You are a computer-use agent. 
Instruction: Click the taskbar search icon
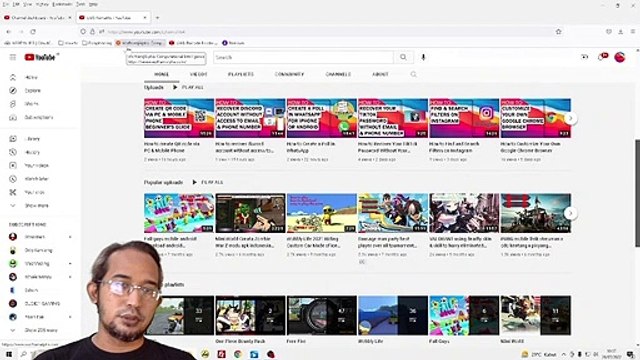(x=24, y=354)
